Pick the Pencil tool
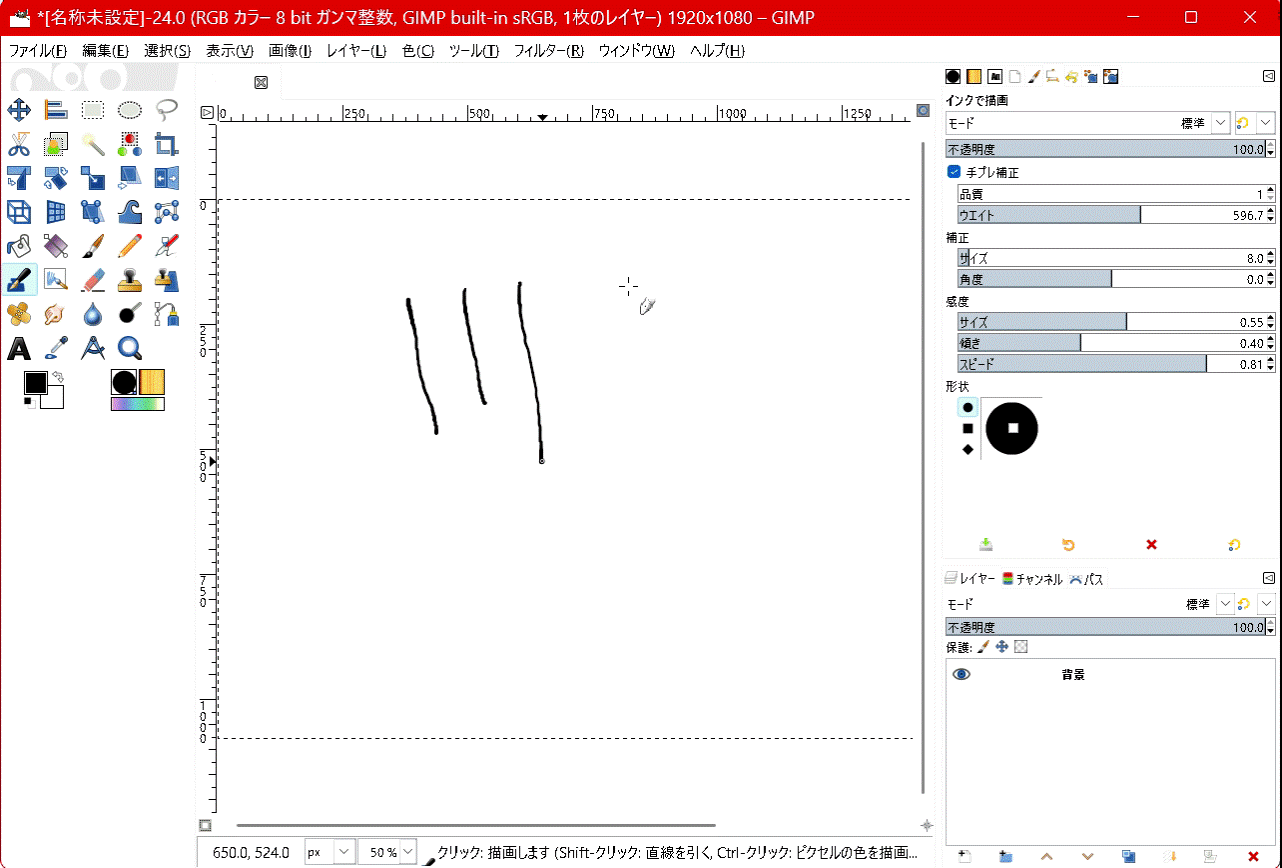 [x=130, y=246]
